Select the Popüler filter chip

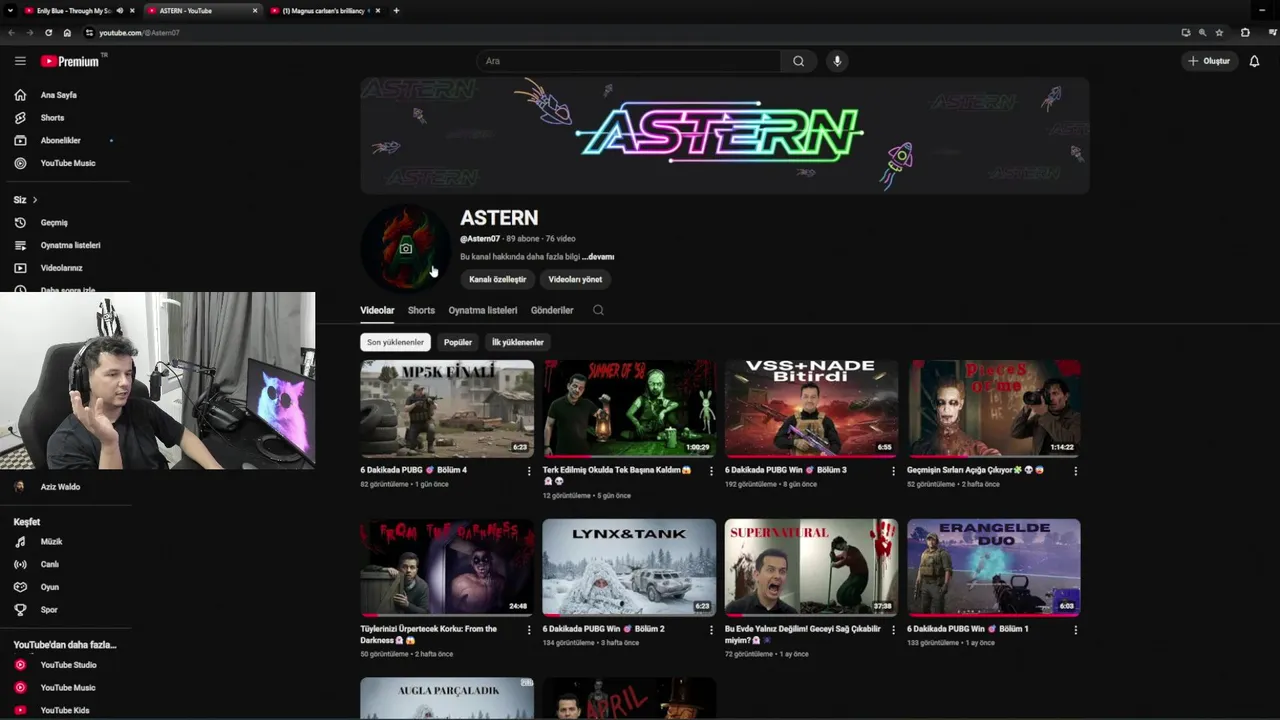[x=458, y=342]
